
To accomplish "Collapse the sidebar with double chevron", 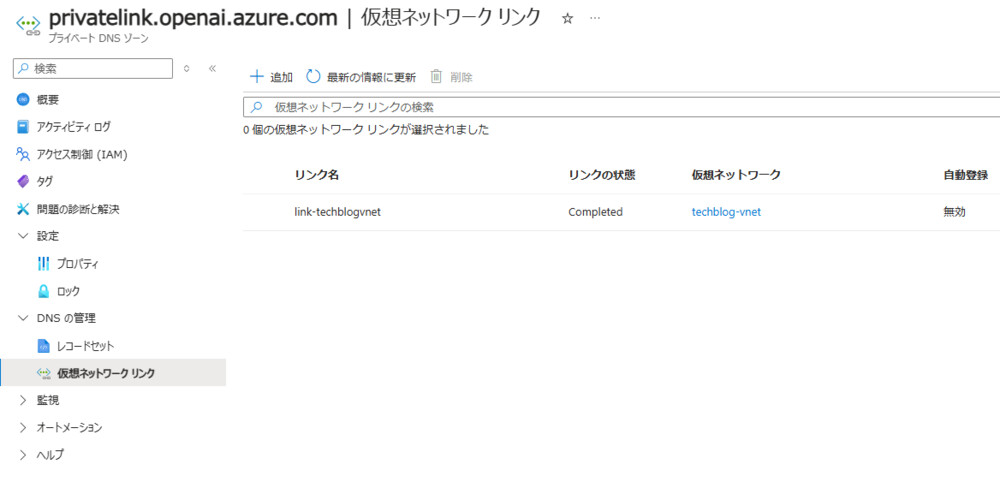I will point(212,68).
